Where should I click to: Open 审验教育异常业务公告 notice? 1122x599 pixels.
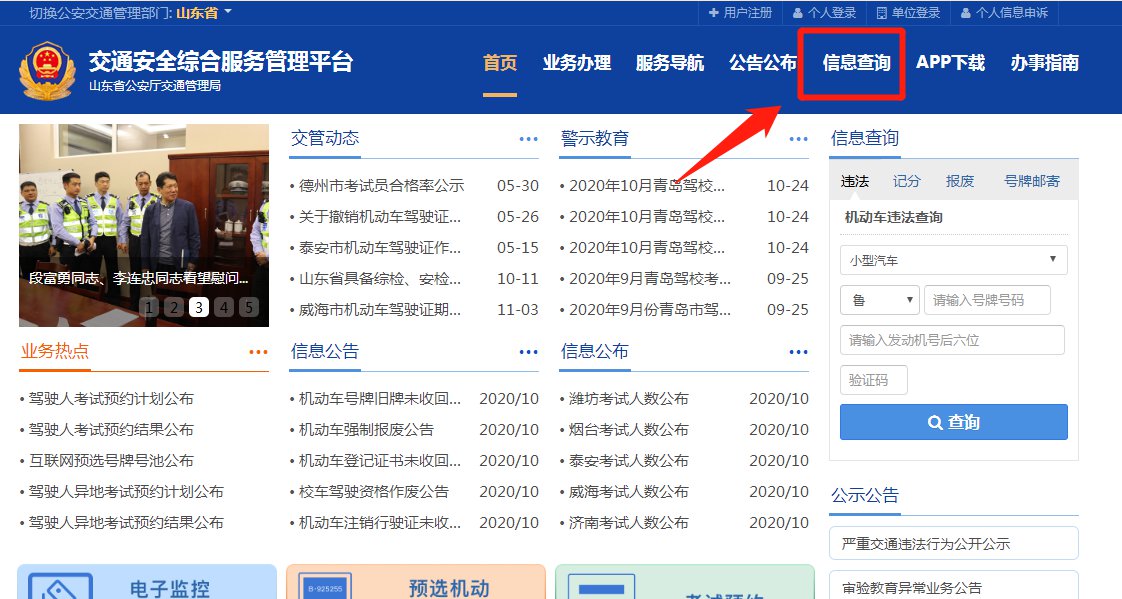pos(953,587)
